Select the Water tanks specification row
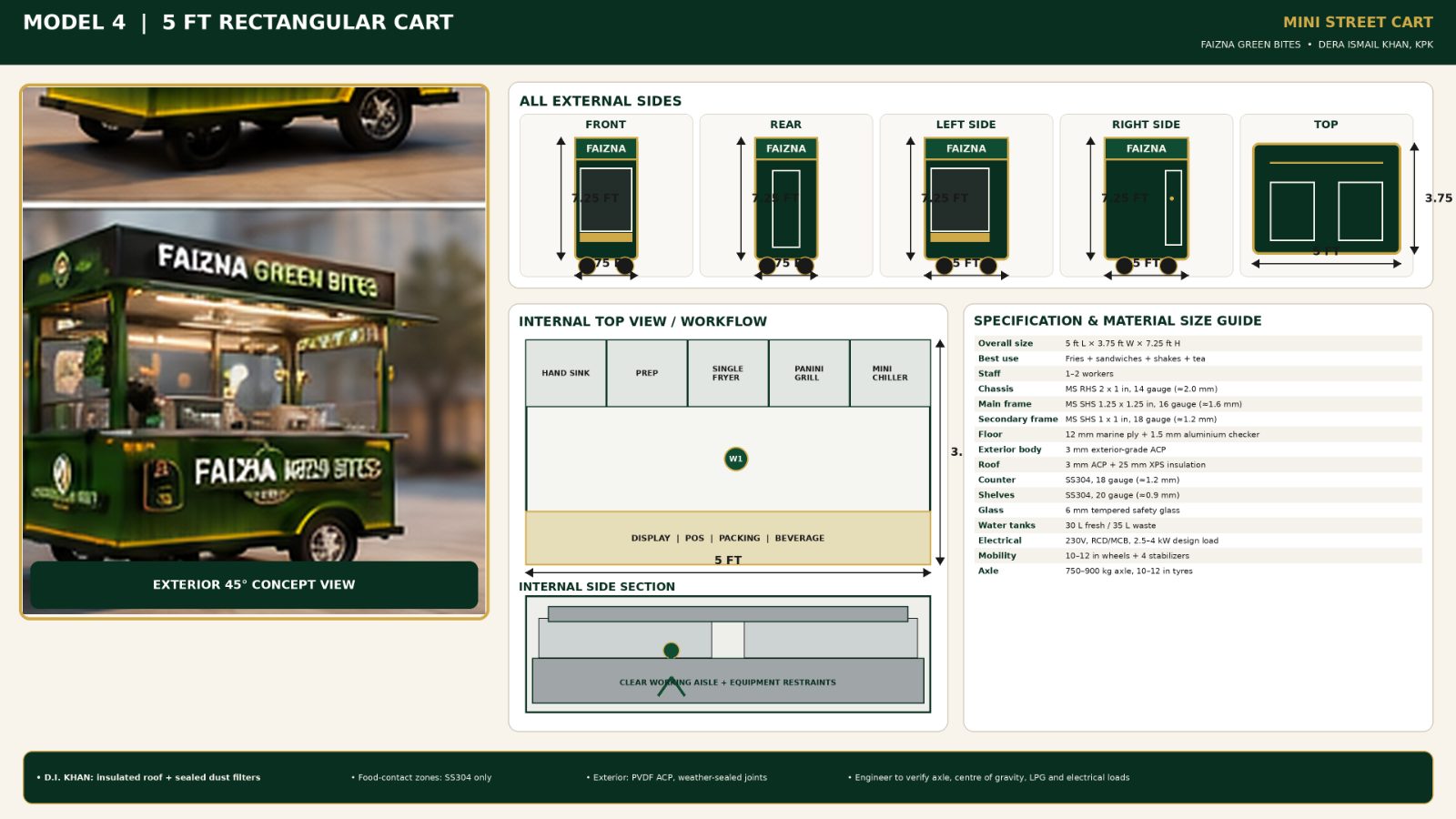The height and width of the screenshot is (819, 1456). click(1198, 525)
